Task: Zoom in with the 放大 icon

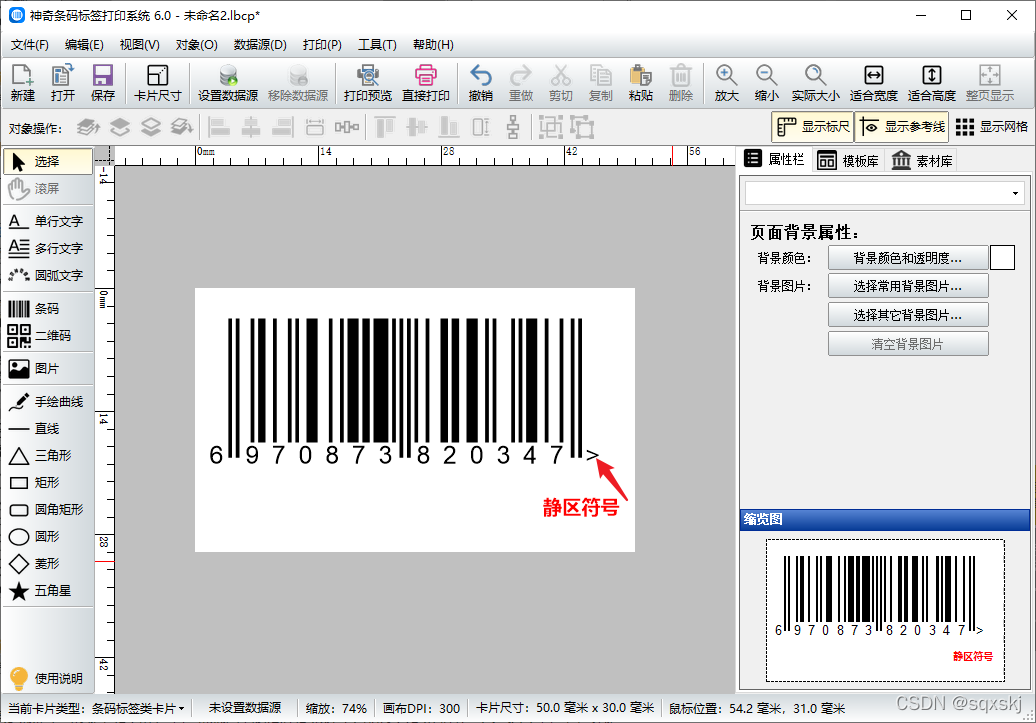Action: [726, 83]
